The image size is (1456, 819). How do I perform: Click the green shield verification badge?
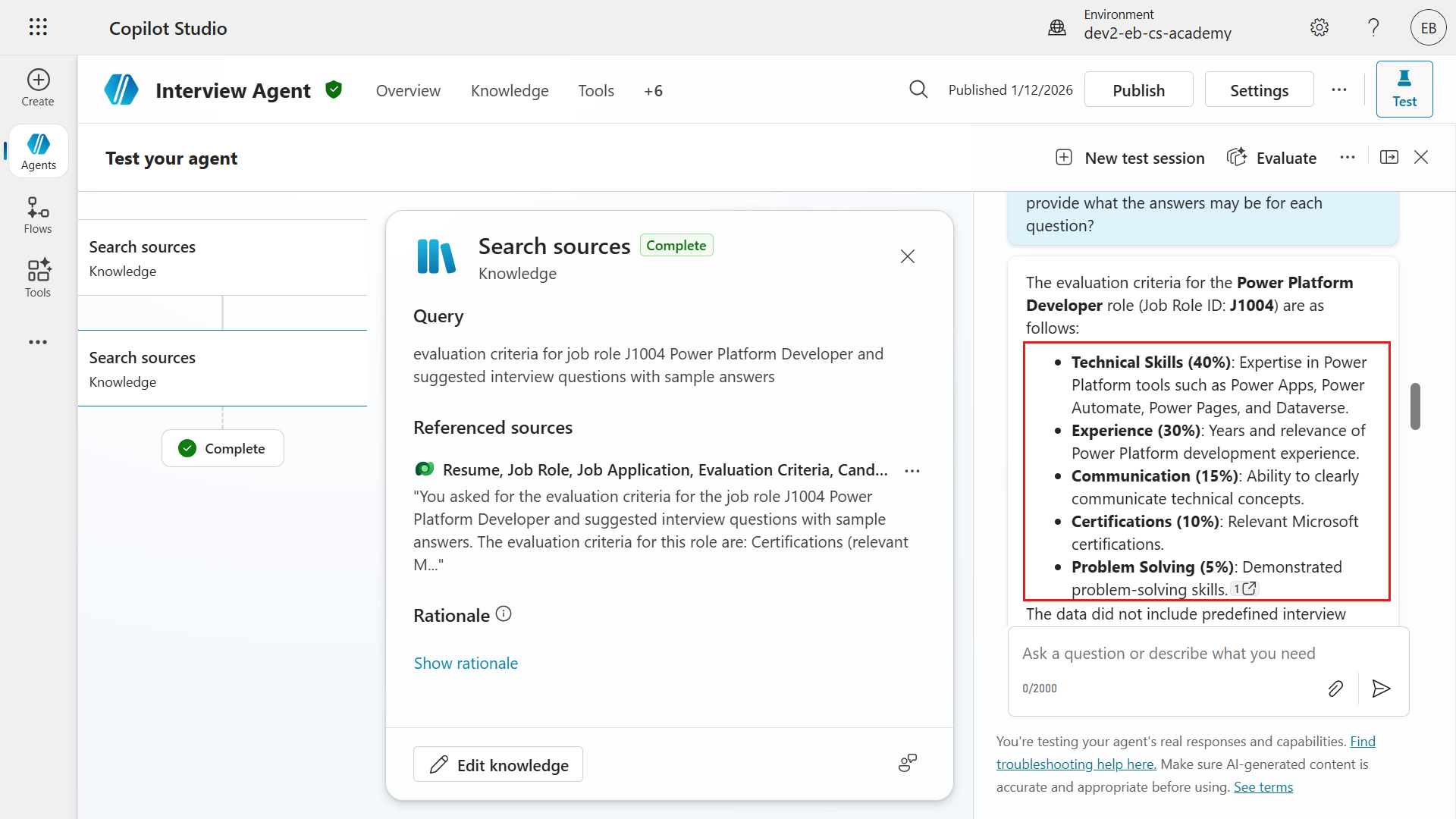click(334, 89)
